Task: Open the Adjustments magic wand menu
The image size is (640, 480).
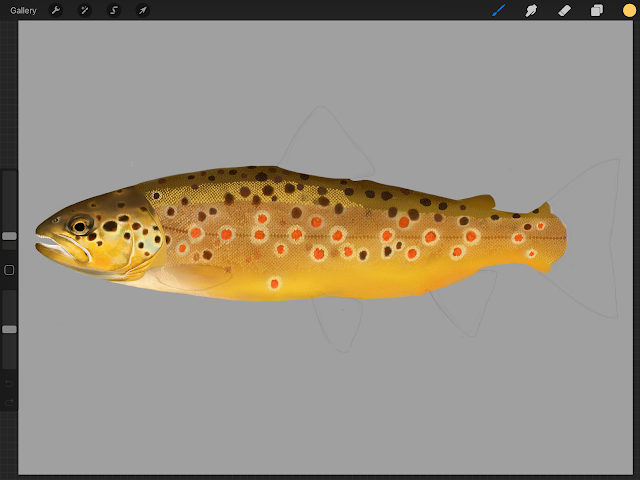Action: [84, 10]
